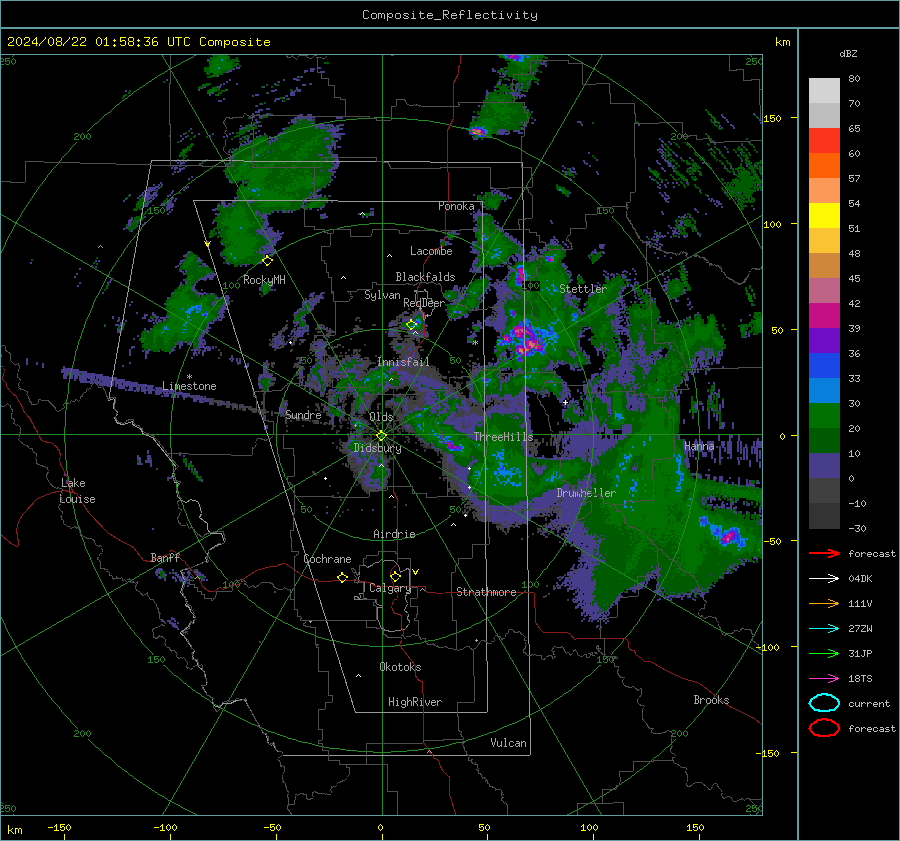Select the Banff label on map
This screenshot has width=900, height=841.
tap(165, 557)
